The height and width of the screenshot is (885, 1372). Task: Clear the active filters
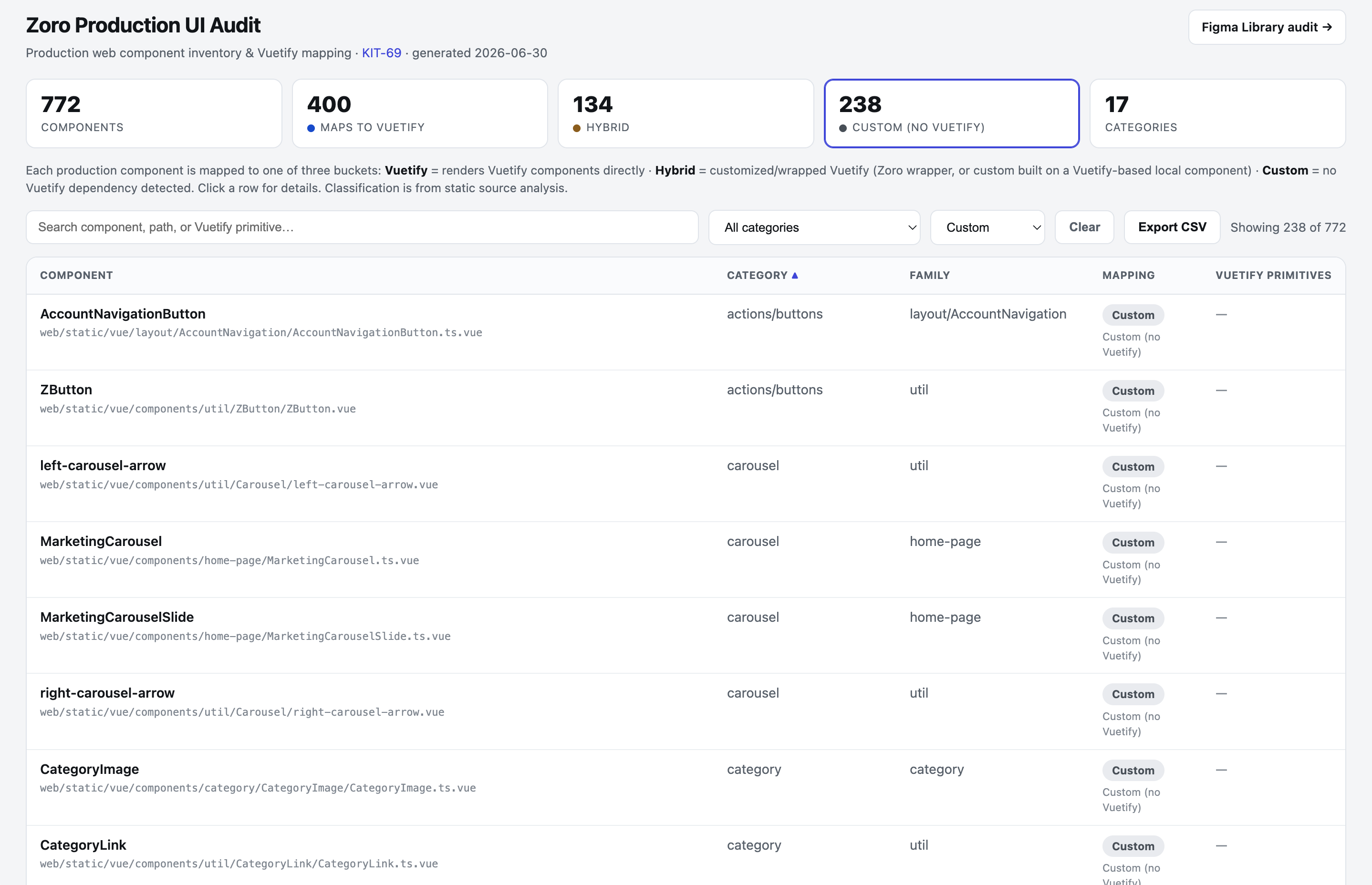1084,227
